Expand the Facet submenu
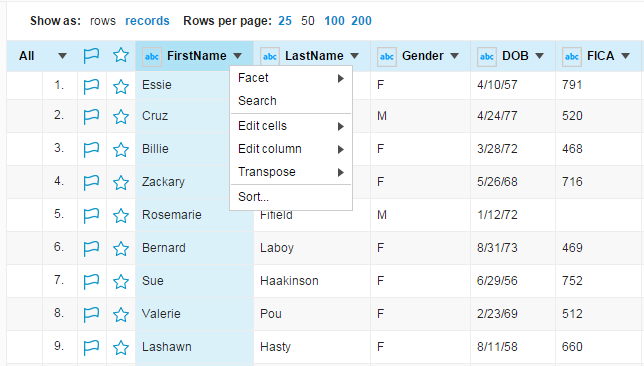This screenshot has height=366, width=644. 291,78
